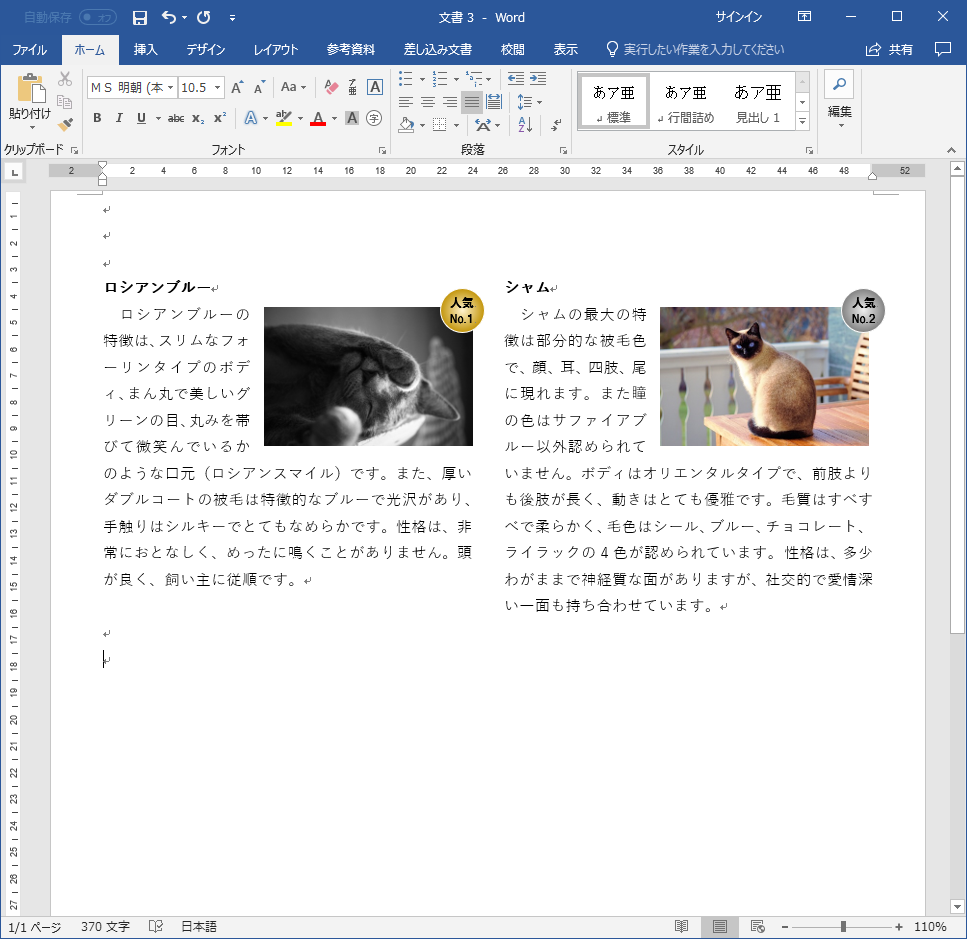This screenshot has width=967, height=939.
Task: Click the 実行したい作業 search field
Action: [703, 49]
